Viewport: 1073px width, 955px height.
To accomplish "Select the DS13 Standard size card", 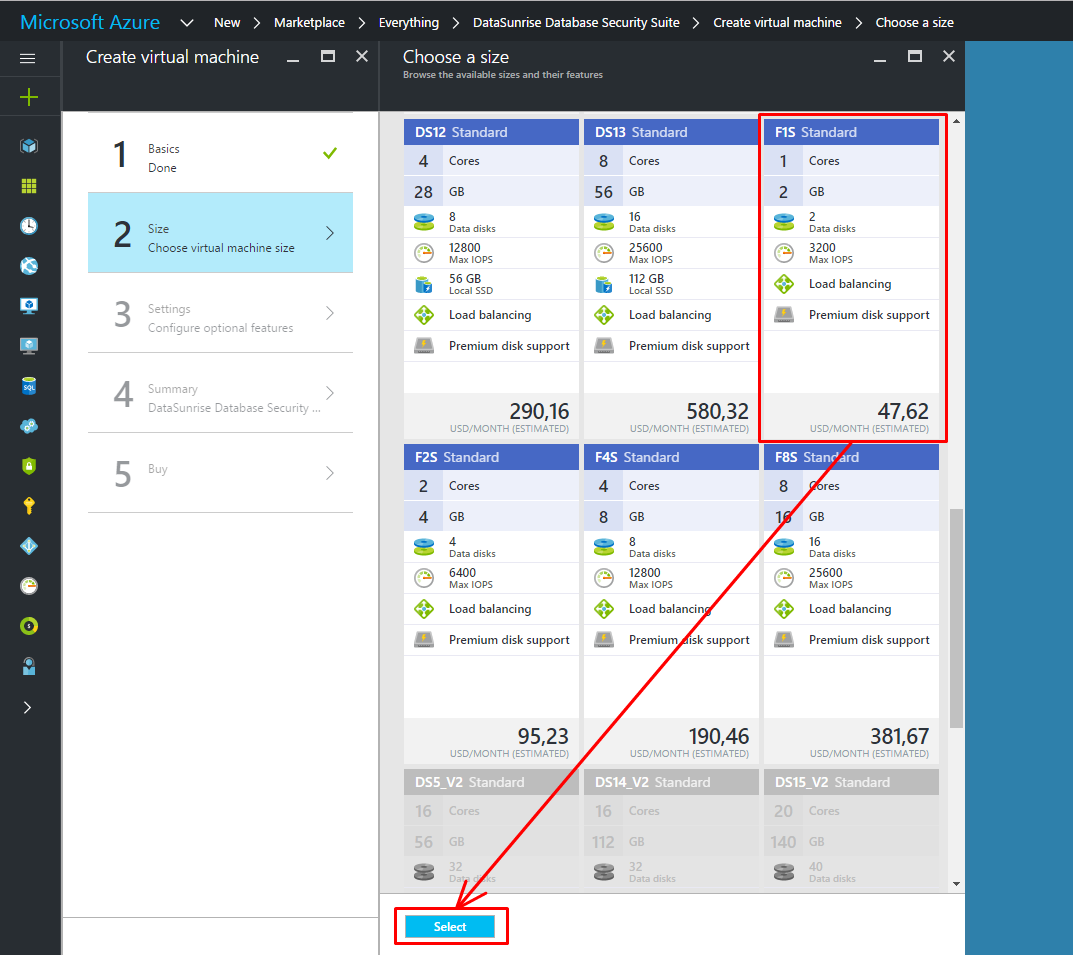I will pos(671,278).
